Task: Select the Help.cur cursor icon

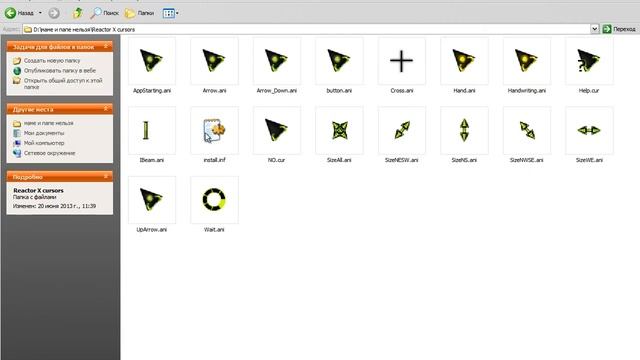Action: point(589,61)
